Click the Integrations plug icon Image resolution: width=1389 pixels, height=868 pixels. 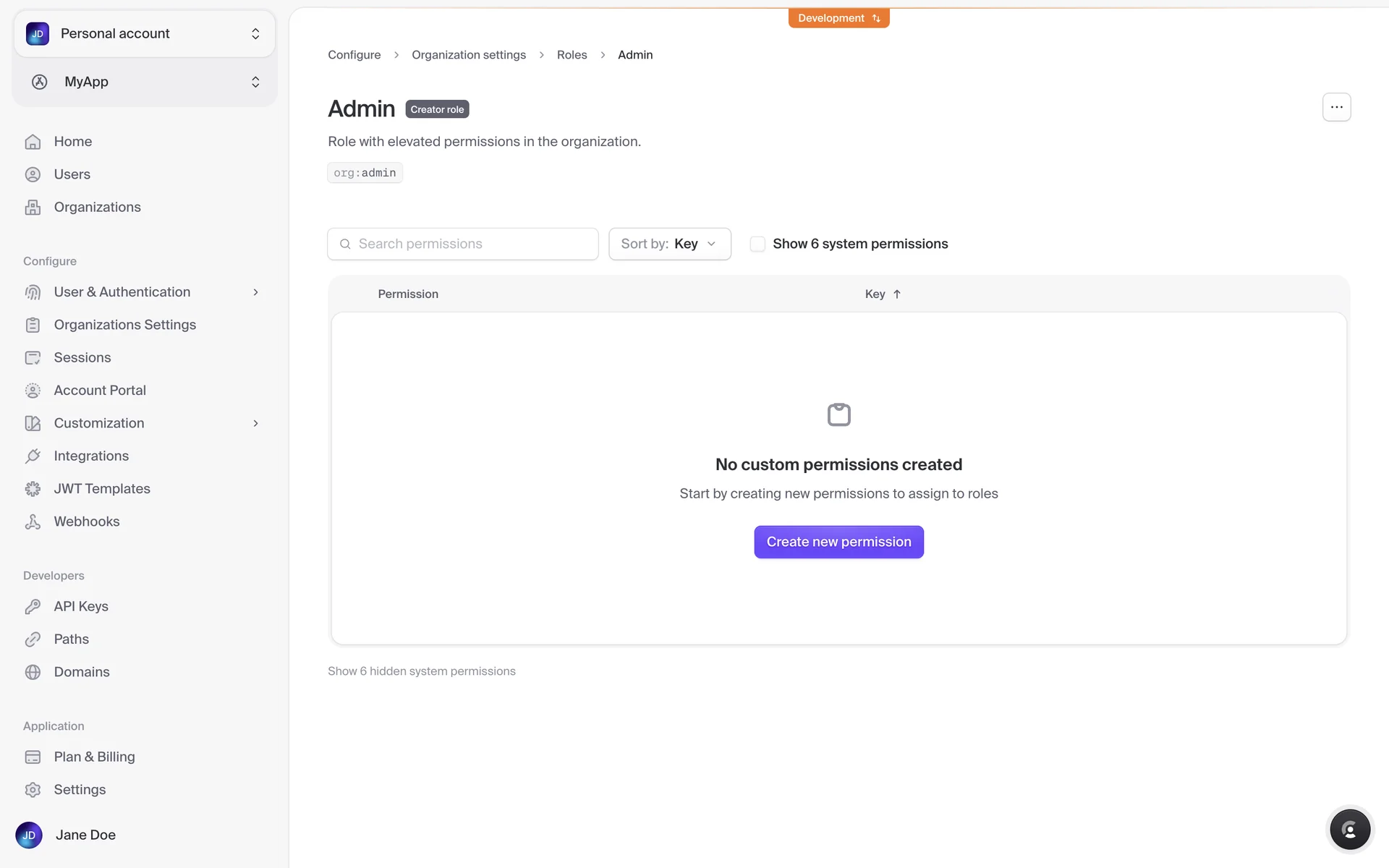33,456
